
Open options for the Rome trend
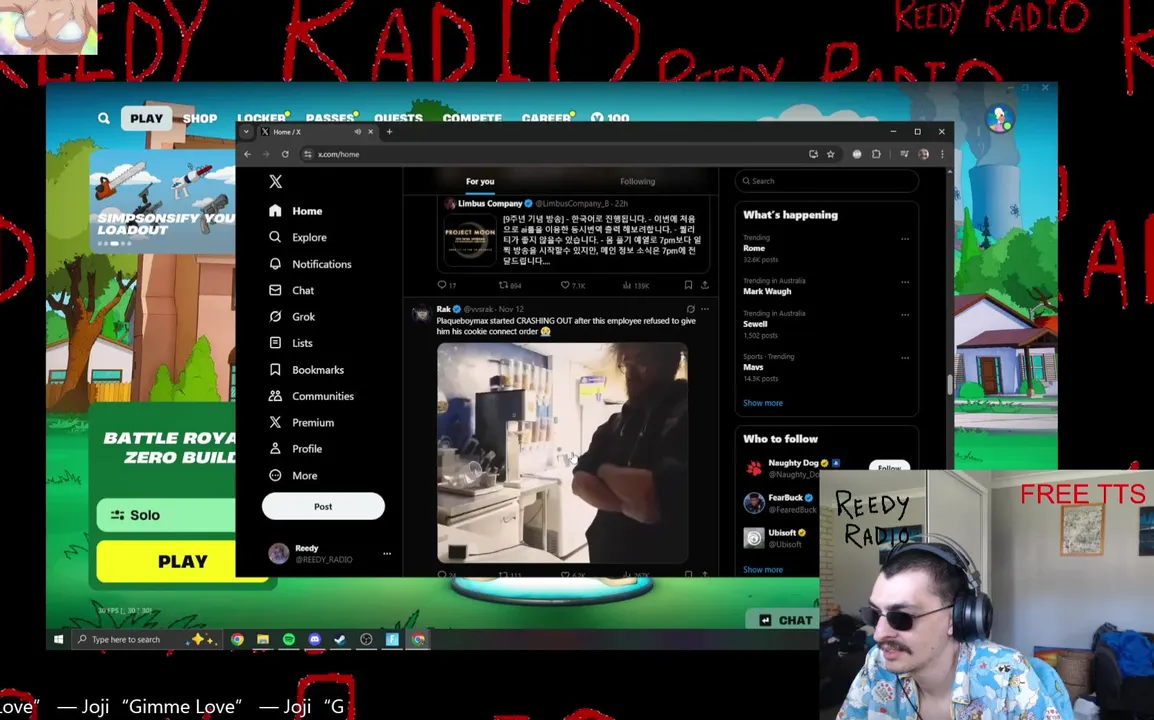point(905,239)
